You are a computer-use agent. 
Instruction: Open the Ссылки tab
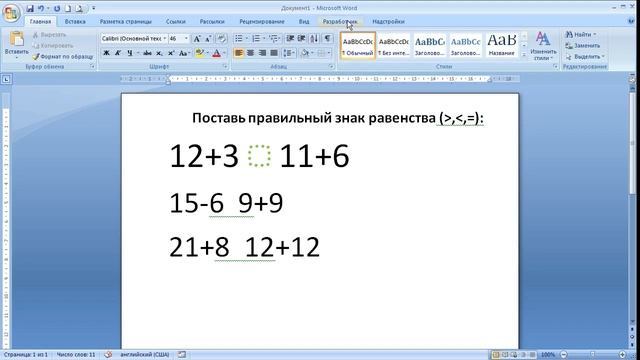click(176, 21)
